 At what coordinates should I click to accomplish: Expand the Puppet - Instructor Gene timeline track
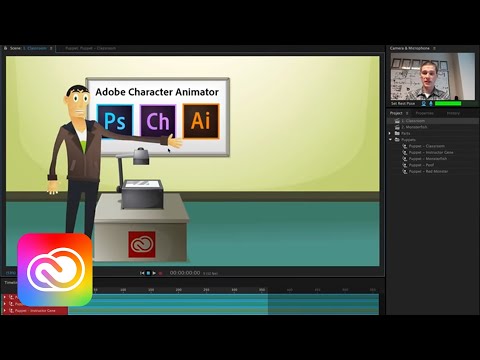(x=5, y=311)
